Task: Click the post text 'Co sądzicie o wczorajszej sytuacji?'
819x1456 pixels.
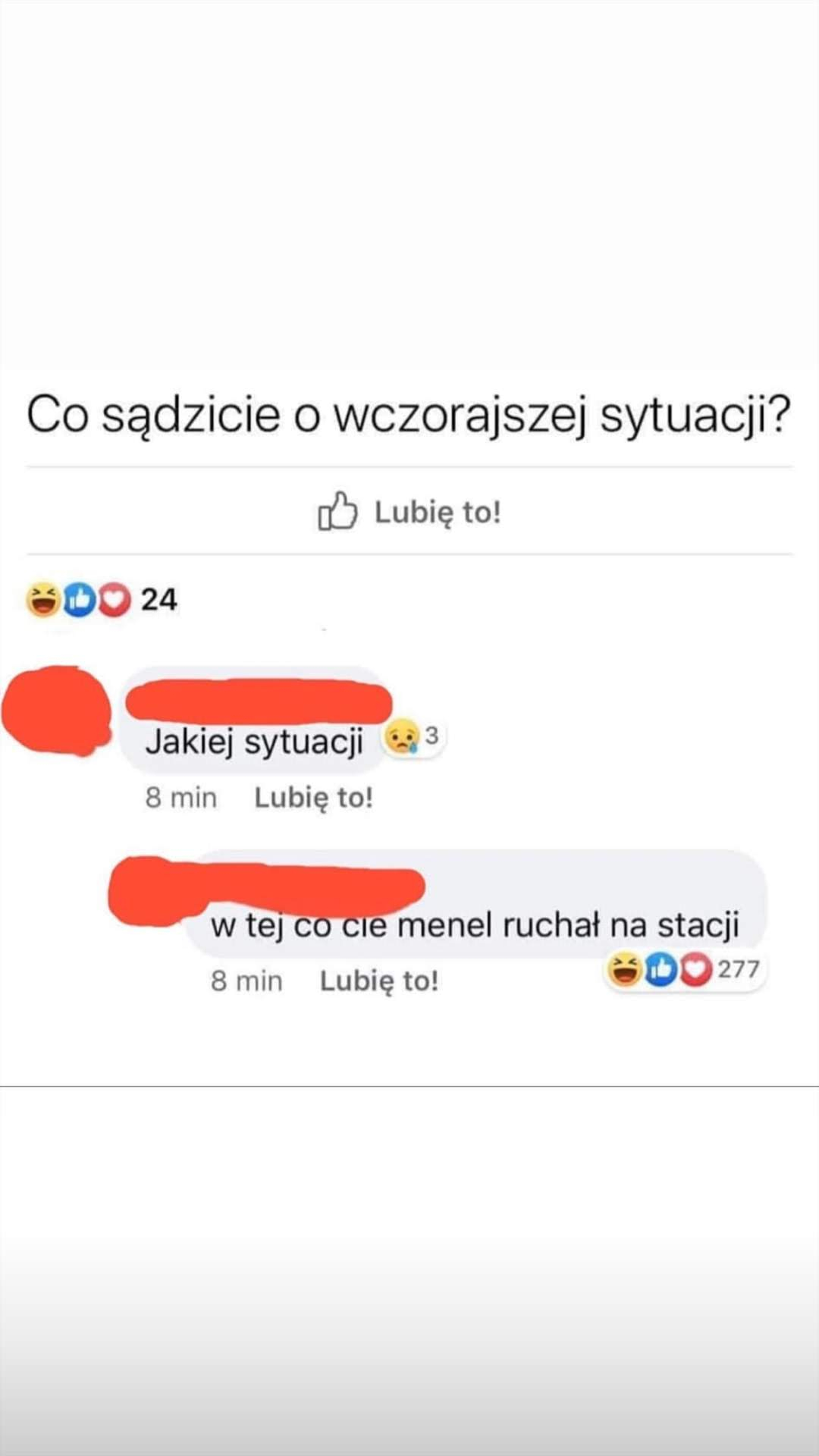Action: pyautogui.click(x=409, y=416)
